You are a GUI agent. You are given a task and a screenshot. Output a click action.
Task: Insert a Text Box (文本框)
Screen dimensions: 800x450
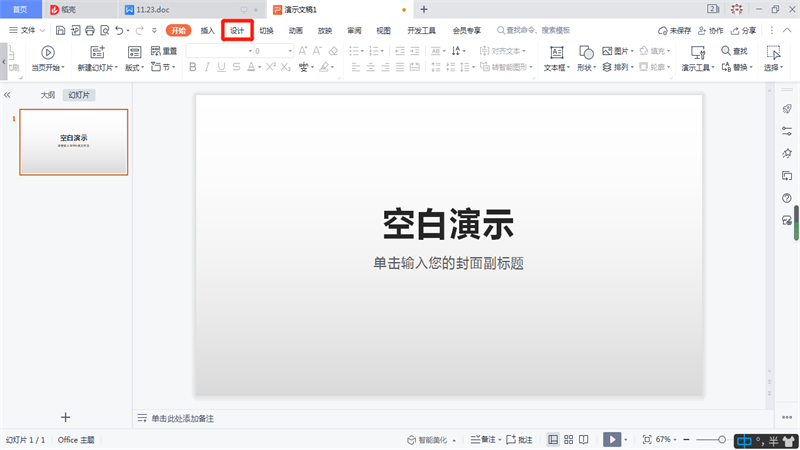(x=556, y=59)
